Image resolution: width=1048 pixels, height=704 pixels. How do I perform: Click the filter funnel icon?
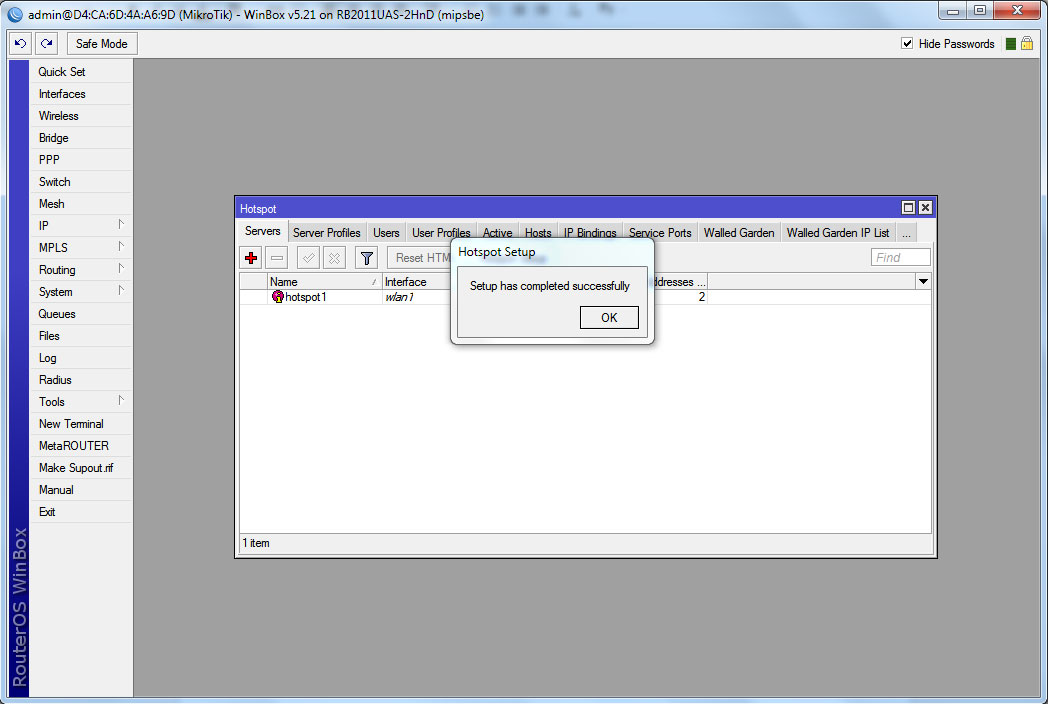click(367, 258)
